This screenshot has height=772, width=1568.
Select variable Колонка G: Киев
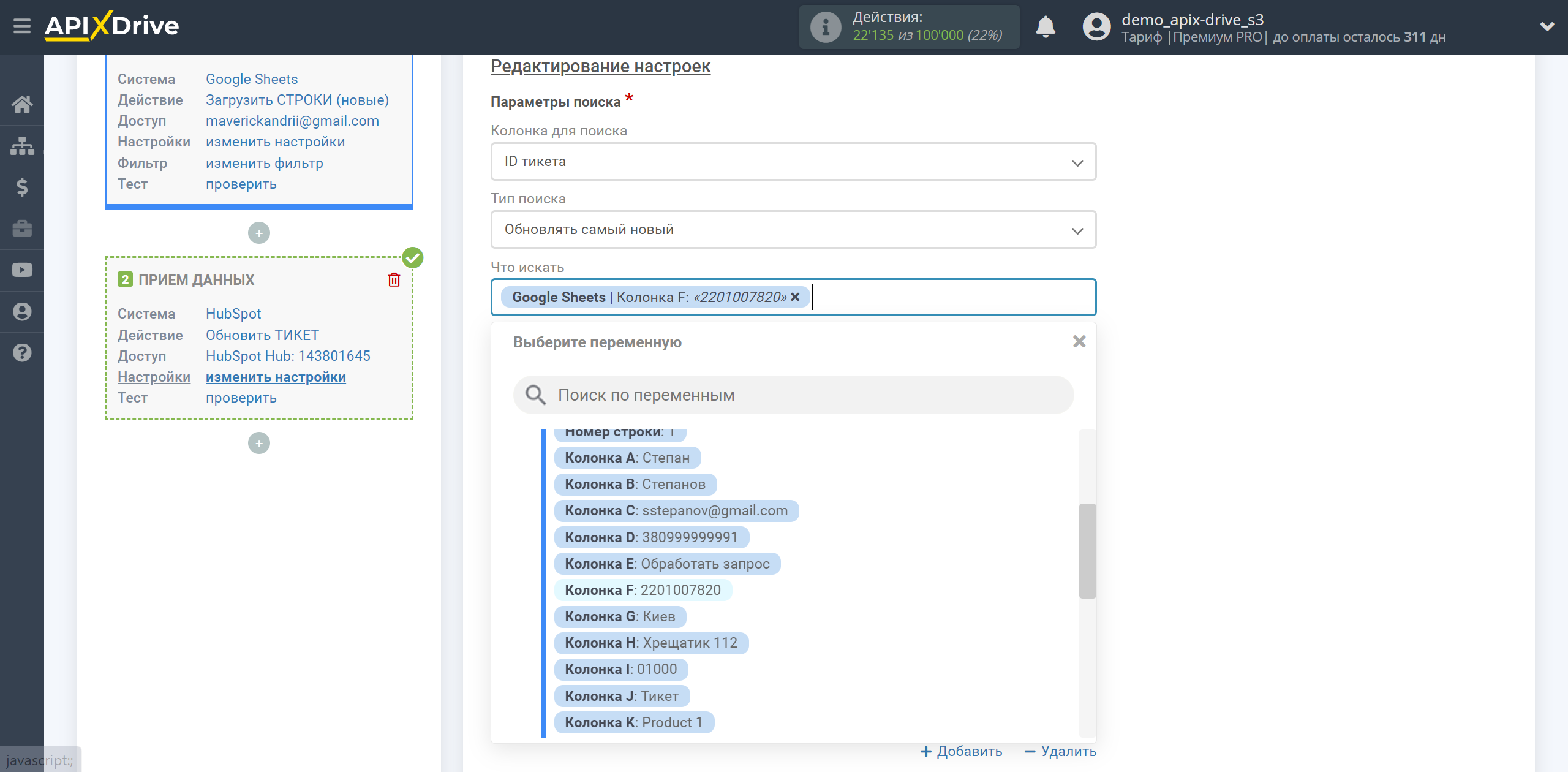620,616
